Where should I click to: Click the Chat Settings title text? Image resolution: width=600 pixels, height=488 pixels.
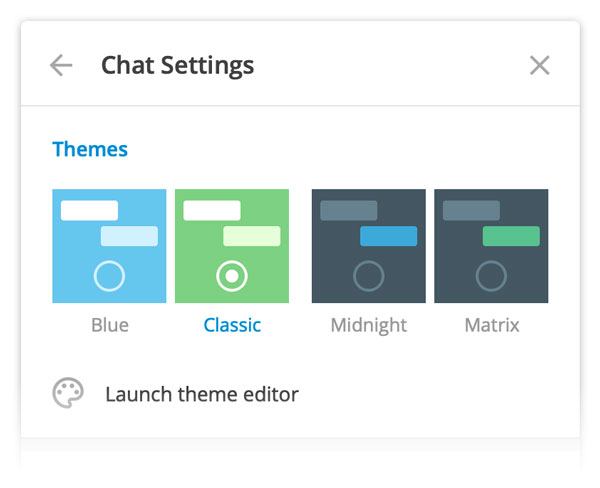pos(177,66)
